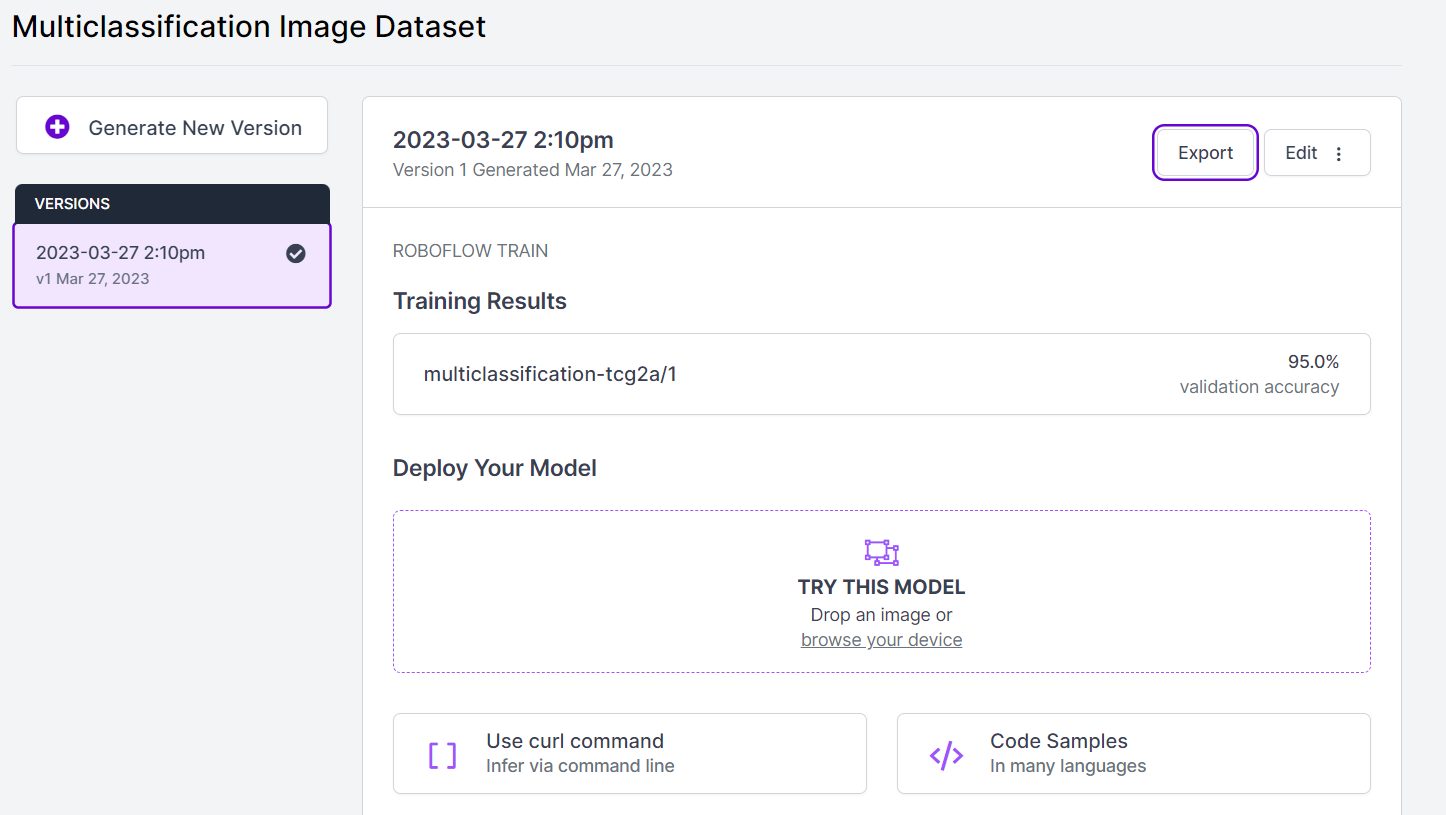Click the checkmark icon on version v1

click(x=296, y=254)
